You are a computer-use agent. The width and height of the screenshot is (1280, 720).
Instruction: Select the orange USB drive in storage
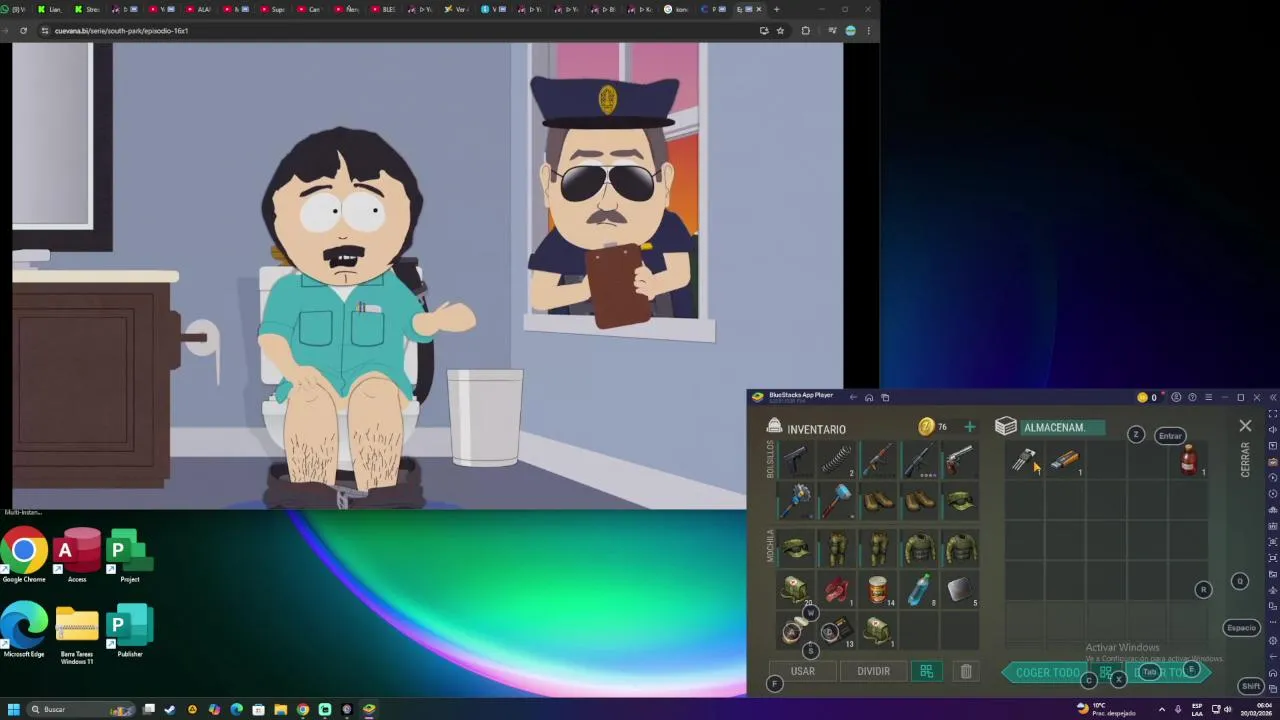tap(1065, 460)
